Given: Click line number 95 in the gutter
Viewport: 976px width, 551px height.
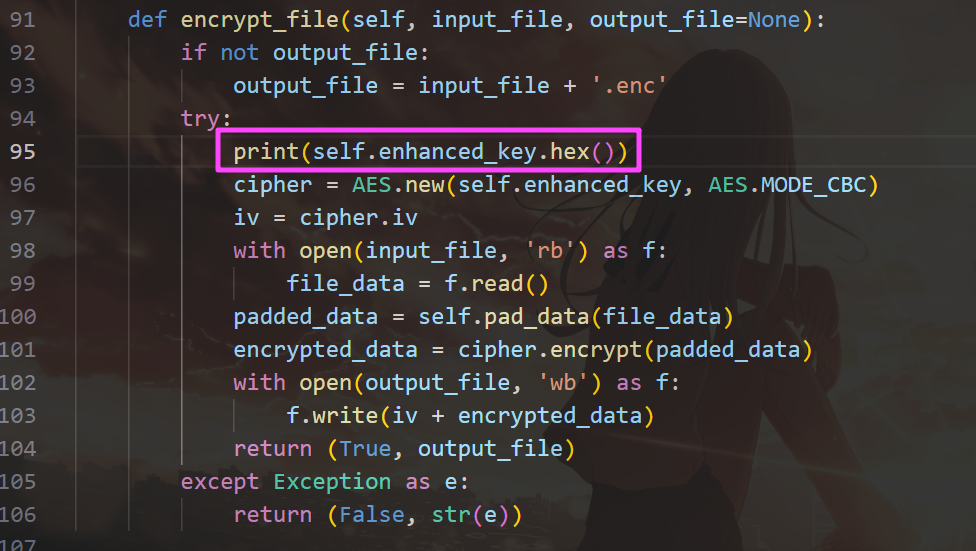Looking at the screenshot, I should 22,151.
